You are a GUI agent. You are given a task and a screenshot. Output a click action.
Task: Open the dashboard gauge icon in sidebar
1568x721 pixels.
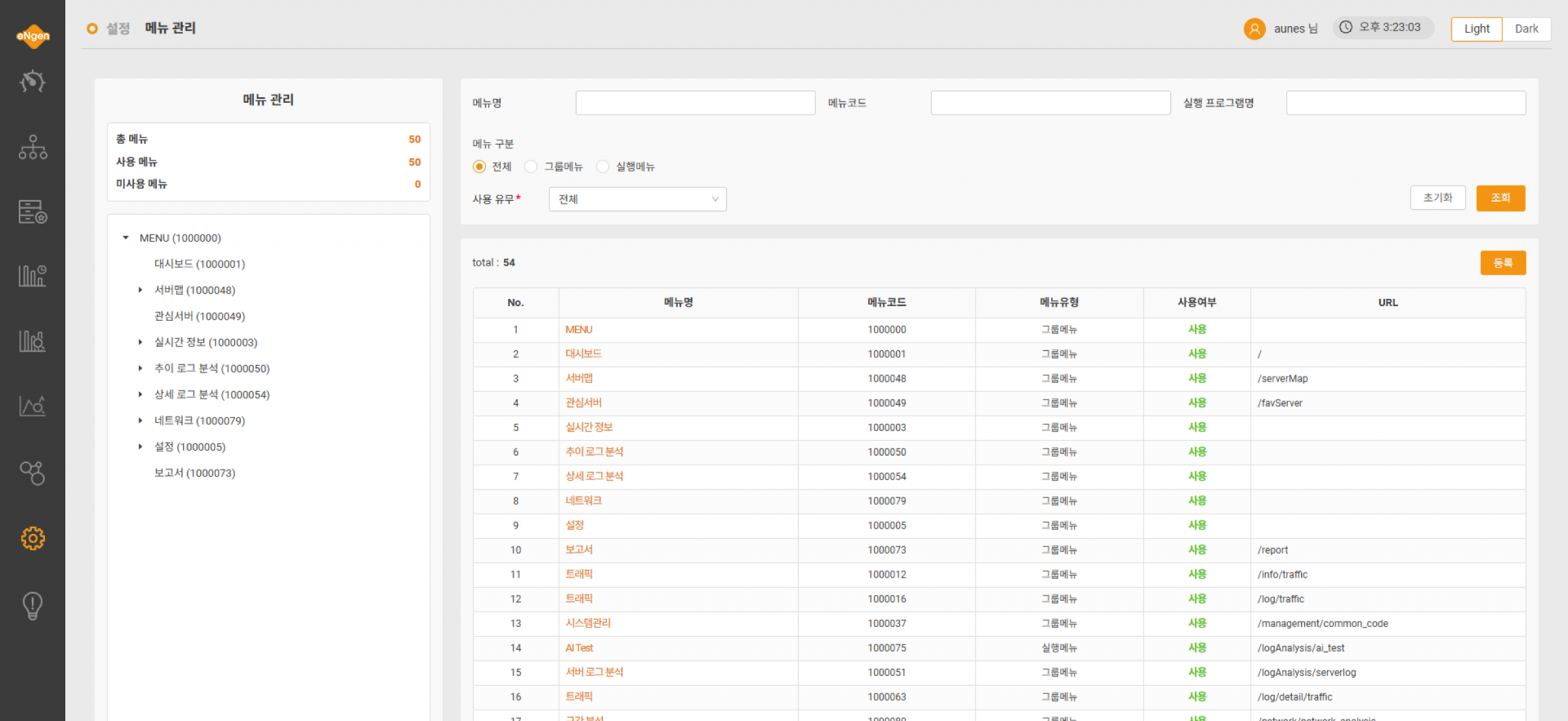click(x=33, y=82)
